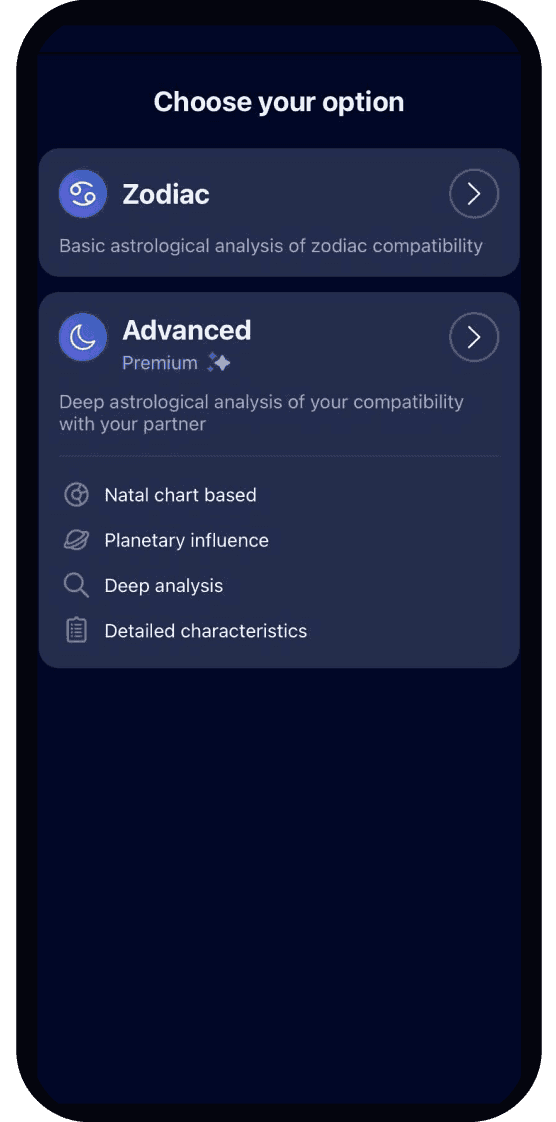Tap the Detailed characteristics feature text
Viewport: 556px width, 1122px height.
coord(206,630)
